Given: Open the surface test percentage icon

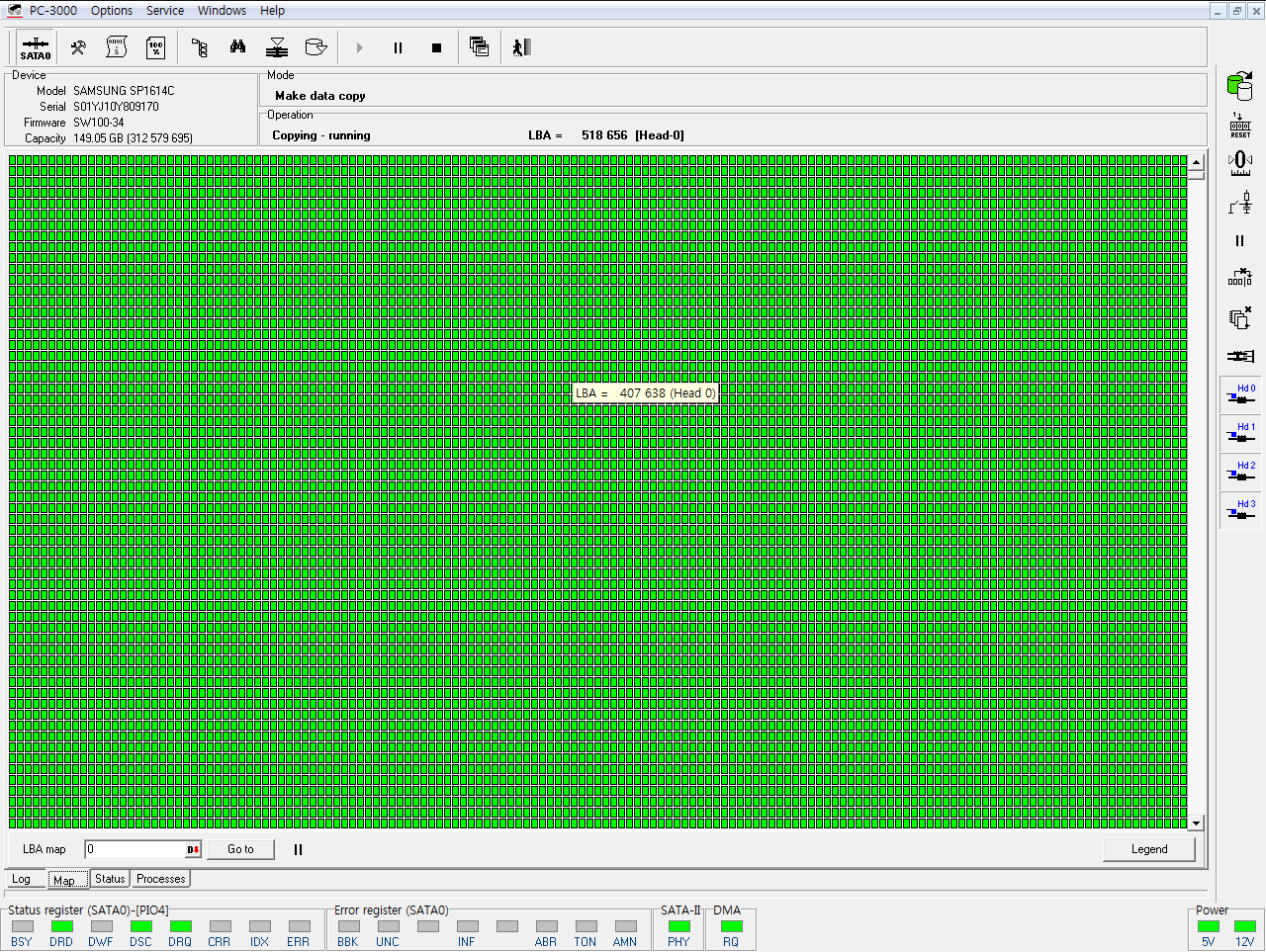Looking at the screenshot, I should point(155,46).
